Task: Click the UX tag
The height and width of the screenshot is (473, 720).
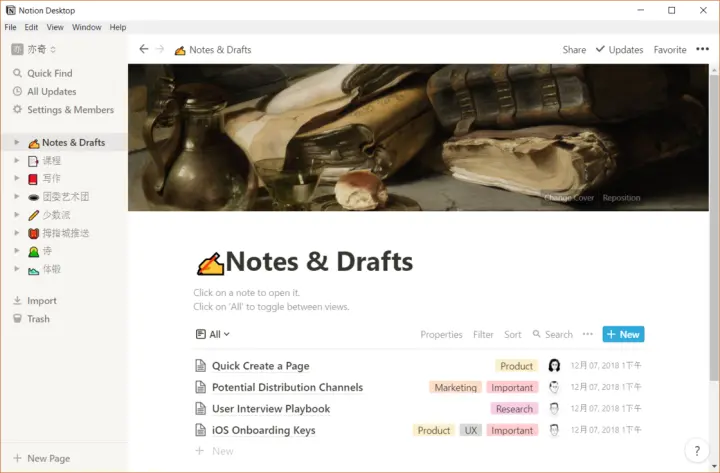Action: tap(471, 430)
